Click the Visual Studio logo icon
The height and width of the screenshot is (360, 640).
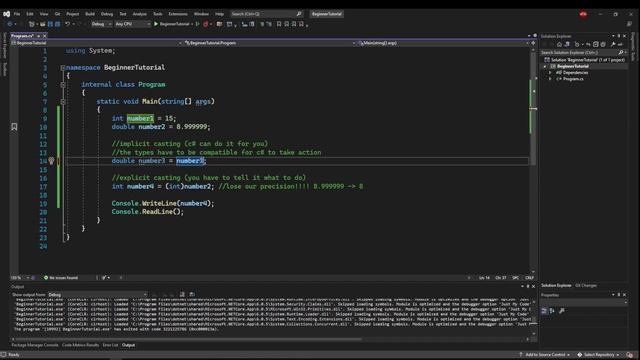pyautogui.click(x=7, y=14)
